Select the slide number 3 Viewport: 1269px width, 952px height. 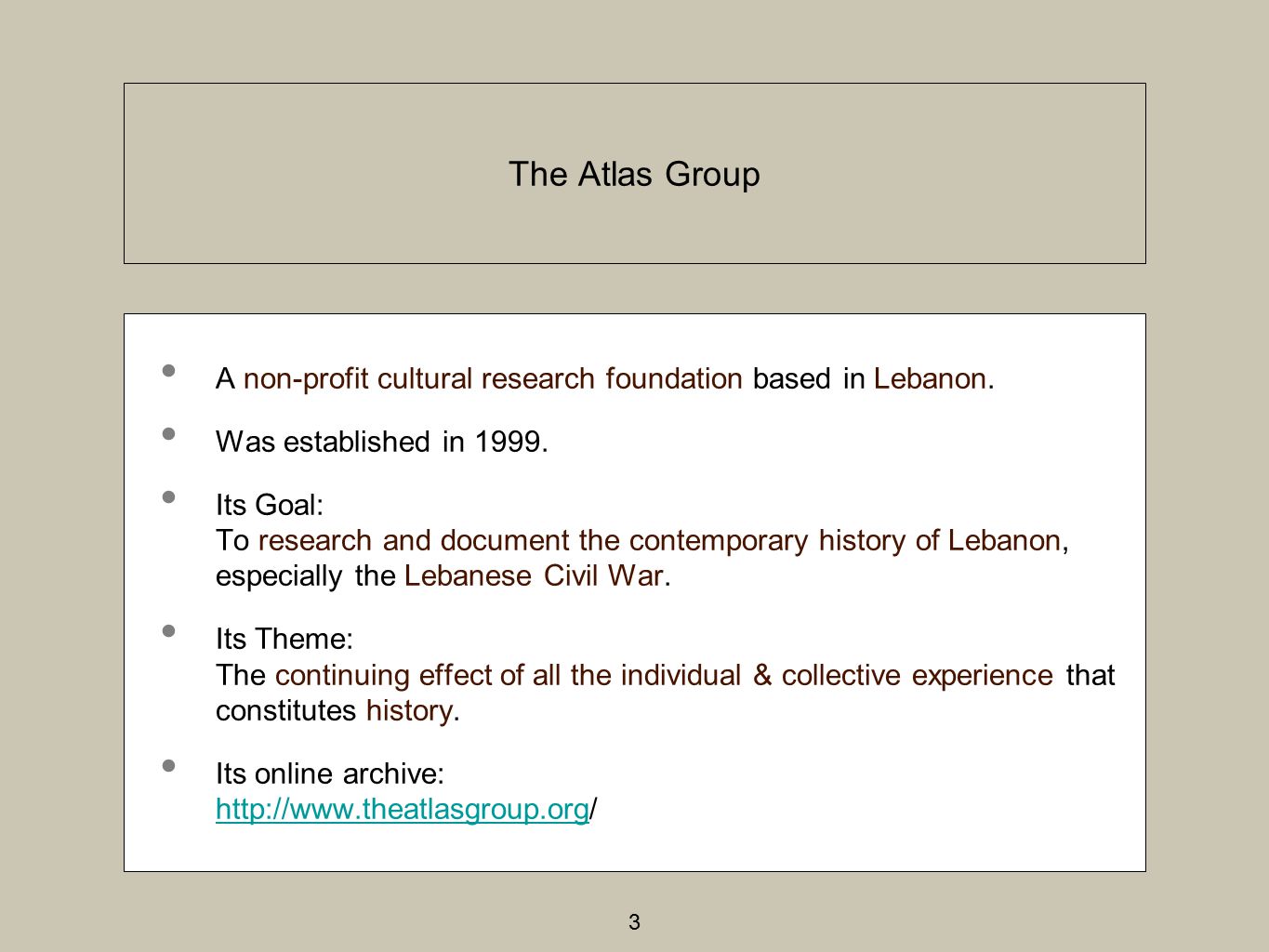pos(634,922)
